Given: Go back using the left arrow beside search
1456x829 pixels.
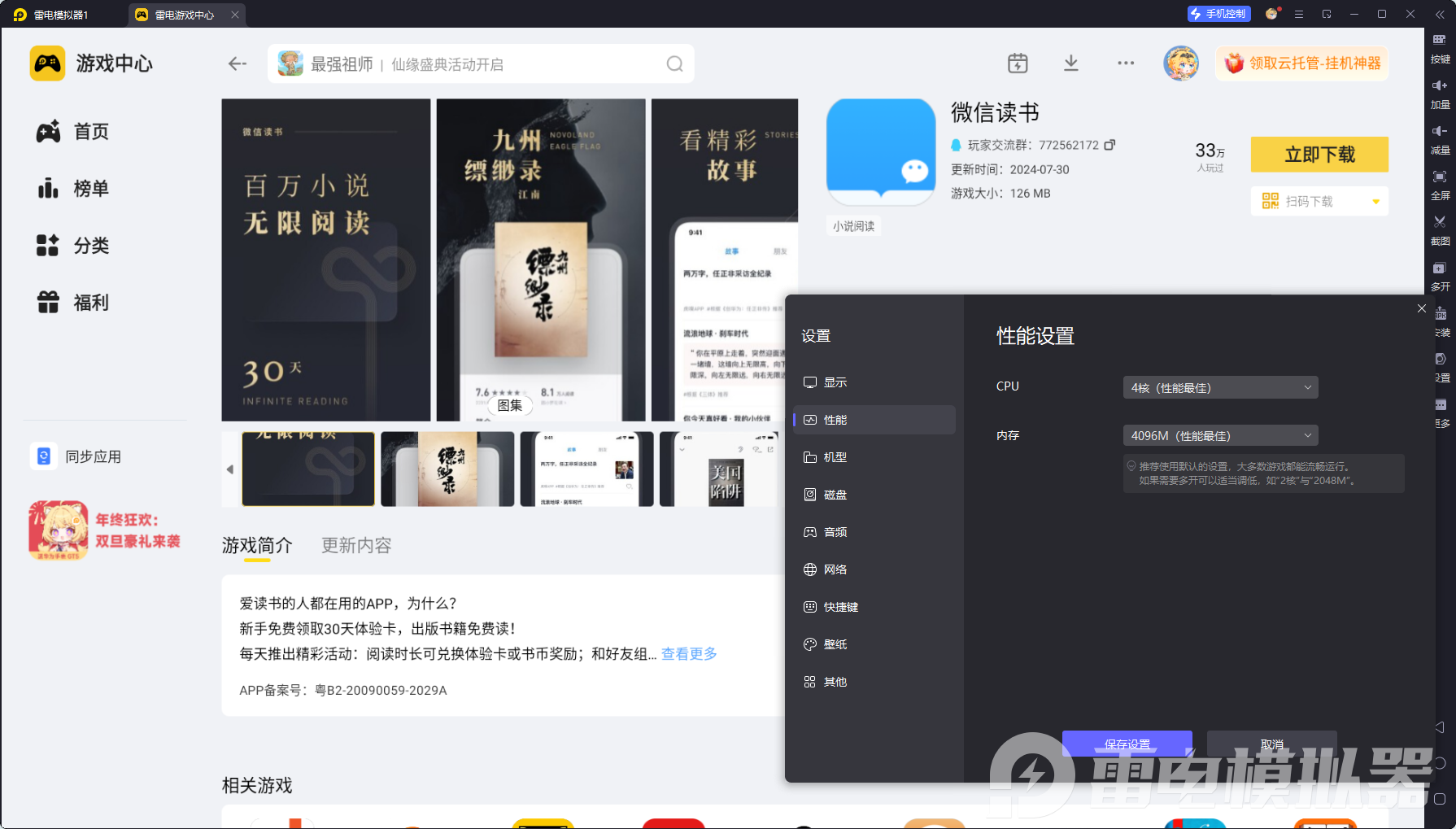Looking at the screenshot, I should [x=237, y=63].
